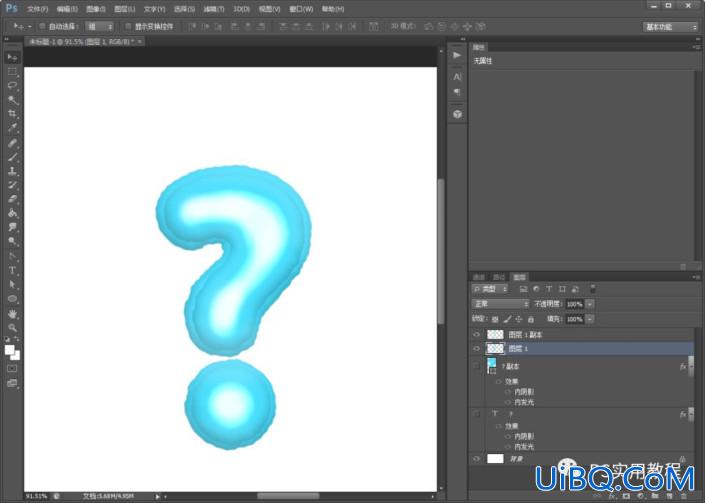Screen dimensions: 705x503
Task: Filter layers by adjustment layers icon
Action: click(x=536, y=289)
